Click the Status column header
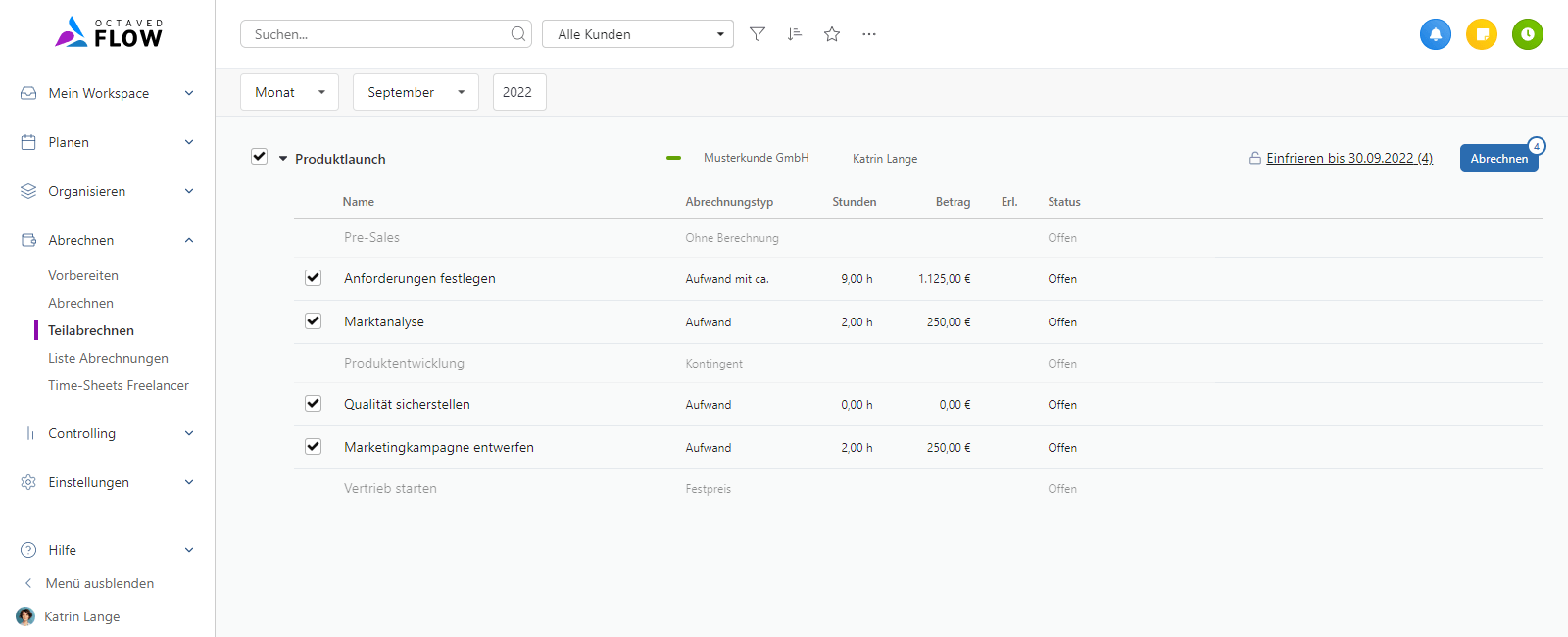This screenshot has width=1568, height=637. pos(1064,202)
